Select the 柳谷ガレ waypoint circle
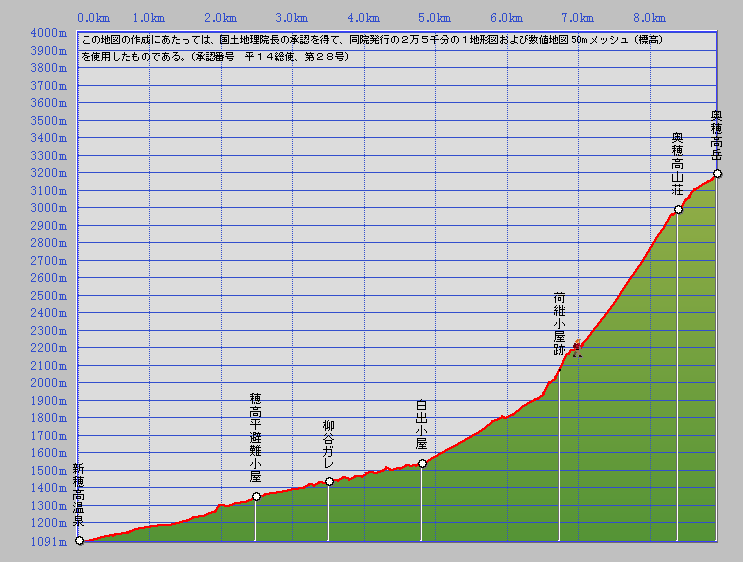This screenshot has width=743, height=562. pos(329,481)
